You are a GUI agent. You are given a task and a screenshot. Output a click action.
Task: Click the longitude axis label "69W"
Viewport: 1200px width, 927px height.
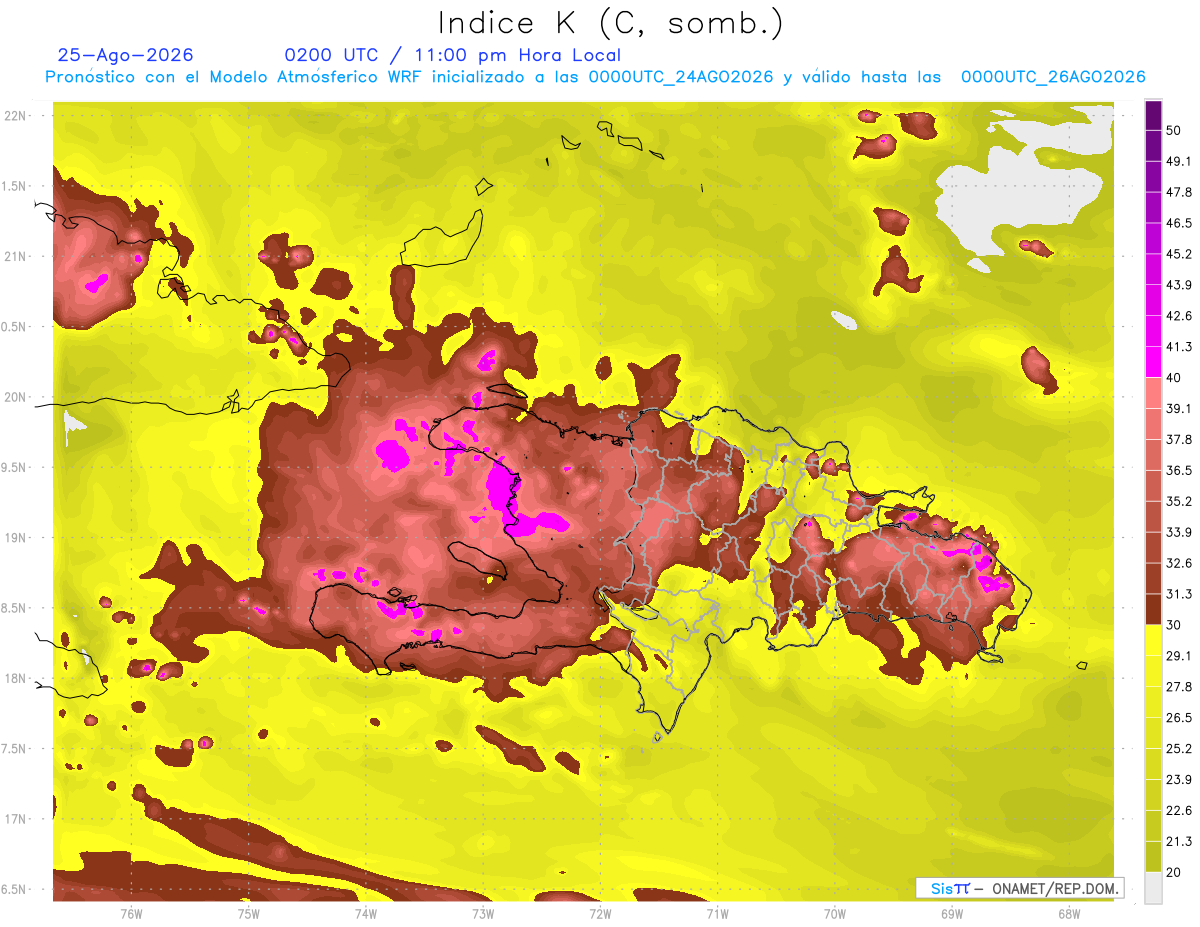951,914
